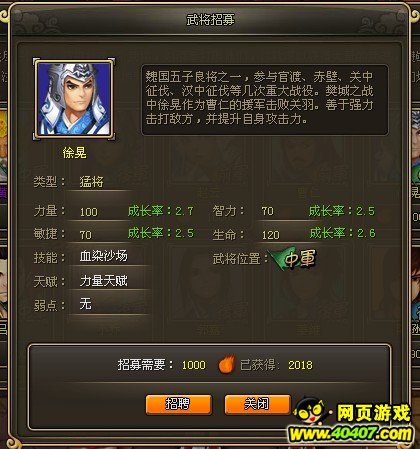This screenshot has height=449, width=420.
Task: Click the 徐晃 general name label
Action: 74,153
